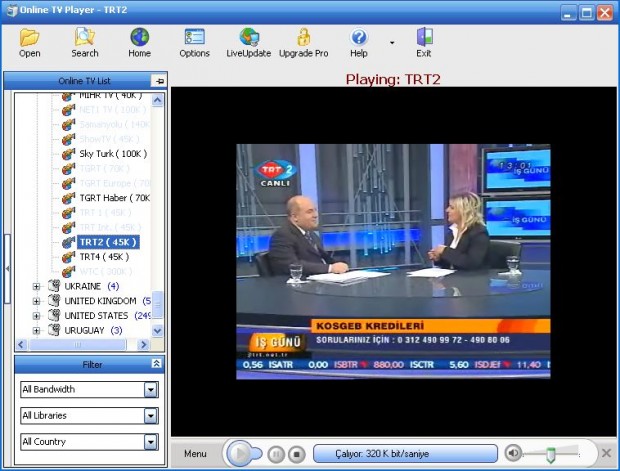Screen dimensions: 620x471
Task: Open the All Country dropdown
Action: (x=151, y=442)
